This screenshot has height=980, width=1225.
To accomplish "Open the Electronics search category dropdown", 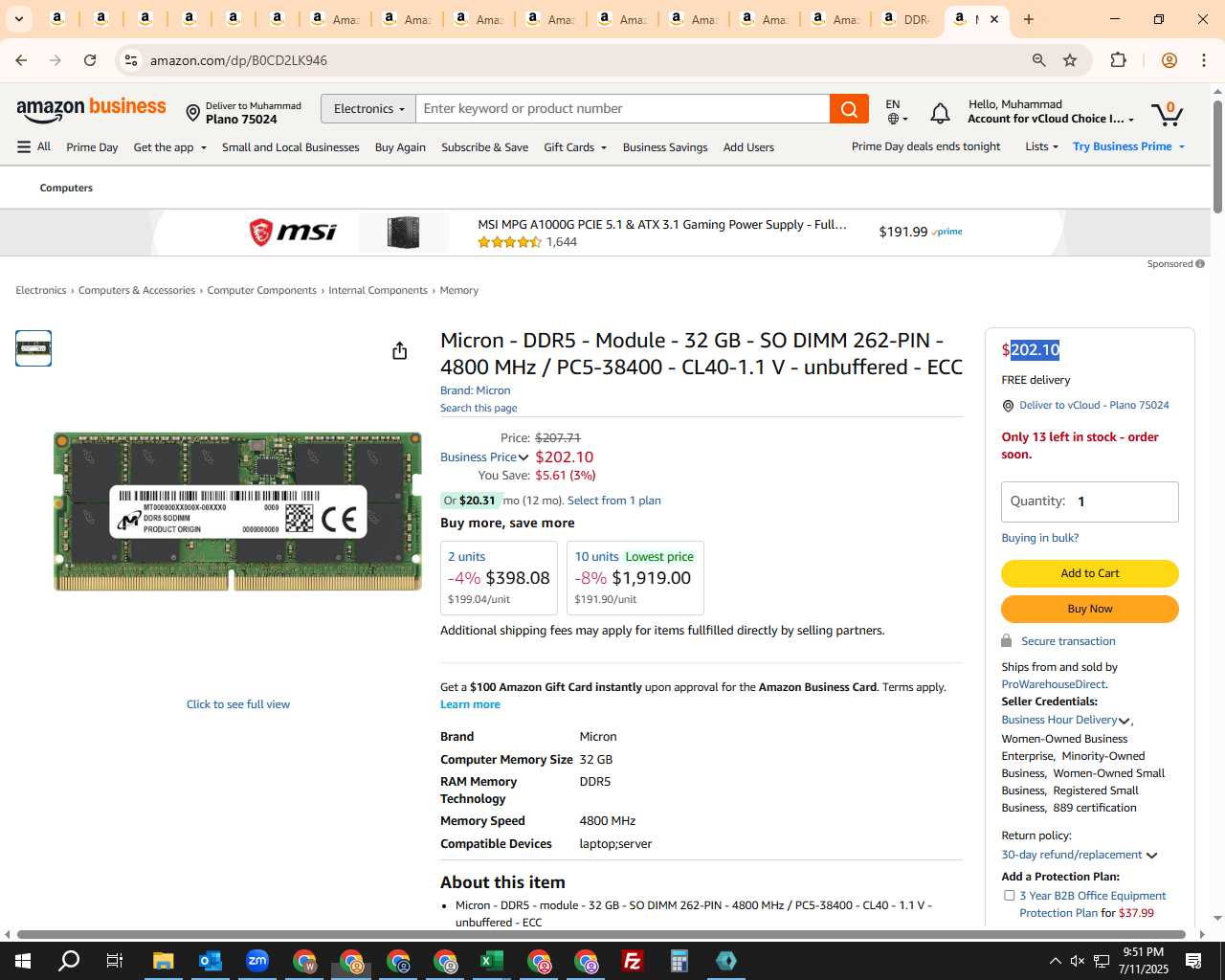I will point(368,109).
